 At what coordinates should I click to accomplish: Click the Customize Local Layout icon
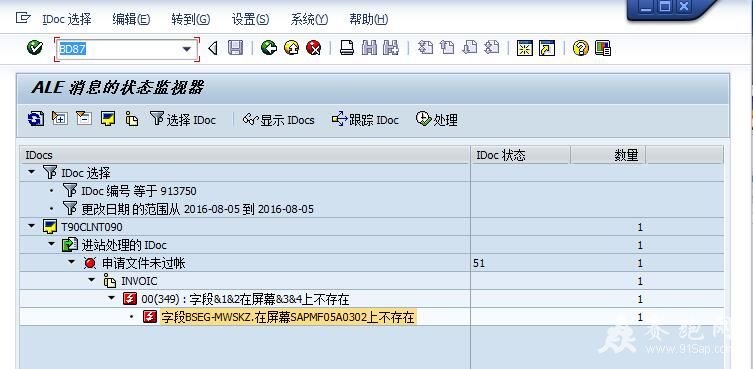(603, 48)
